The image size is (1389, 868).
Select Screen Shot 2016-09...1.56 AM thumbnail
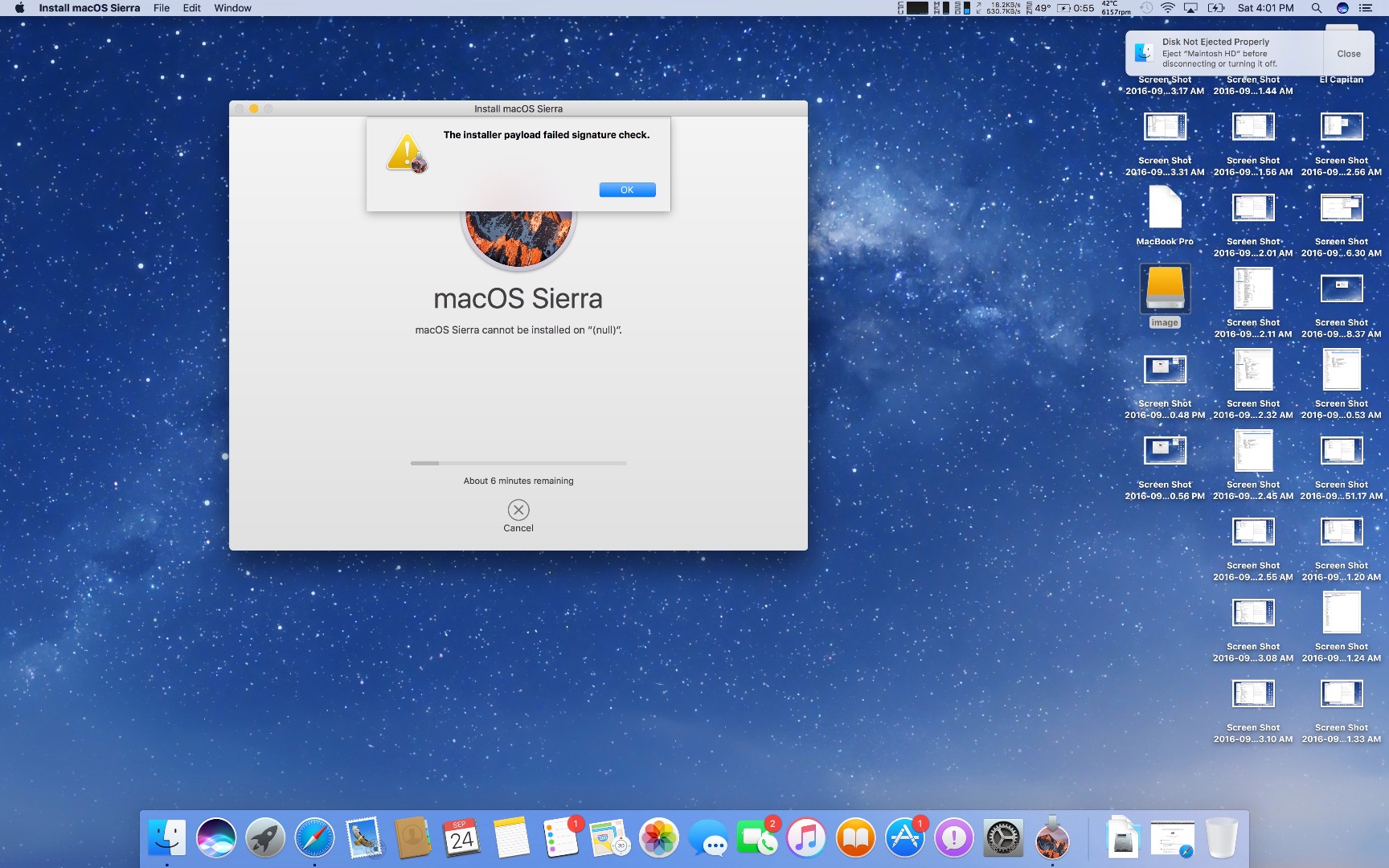(x=1253, y=126)
